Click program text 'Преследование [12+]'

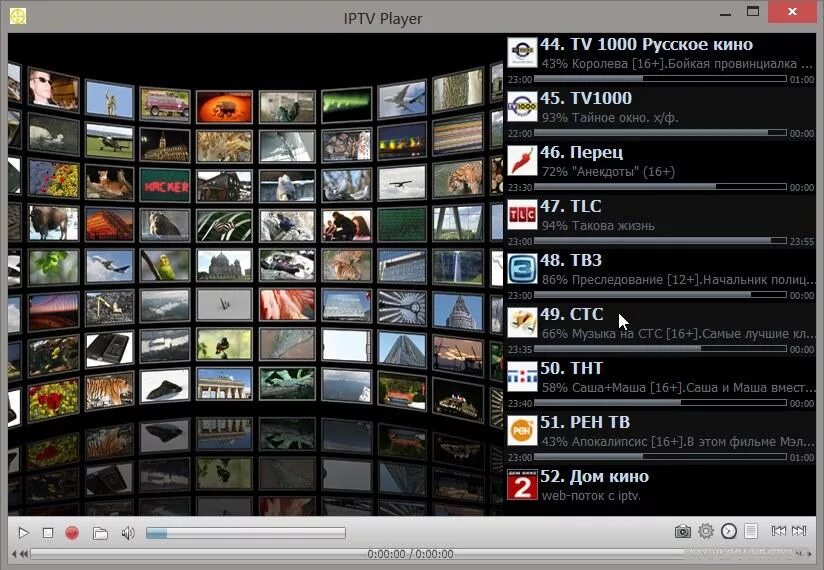635,280
